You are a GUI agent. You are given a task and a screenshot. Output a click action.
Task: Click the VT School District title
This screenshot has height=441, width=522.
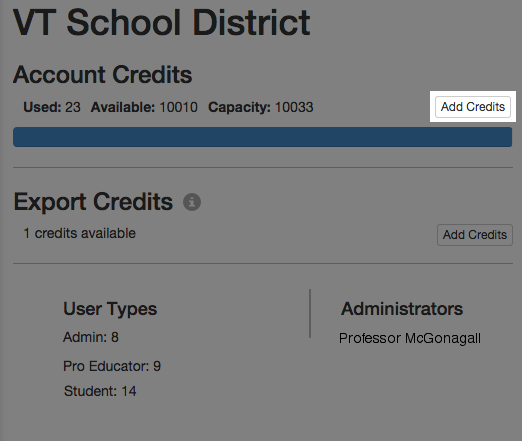coord(162,22)
